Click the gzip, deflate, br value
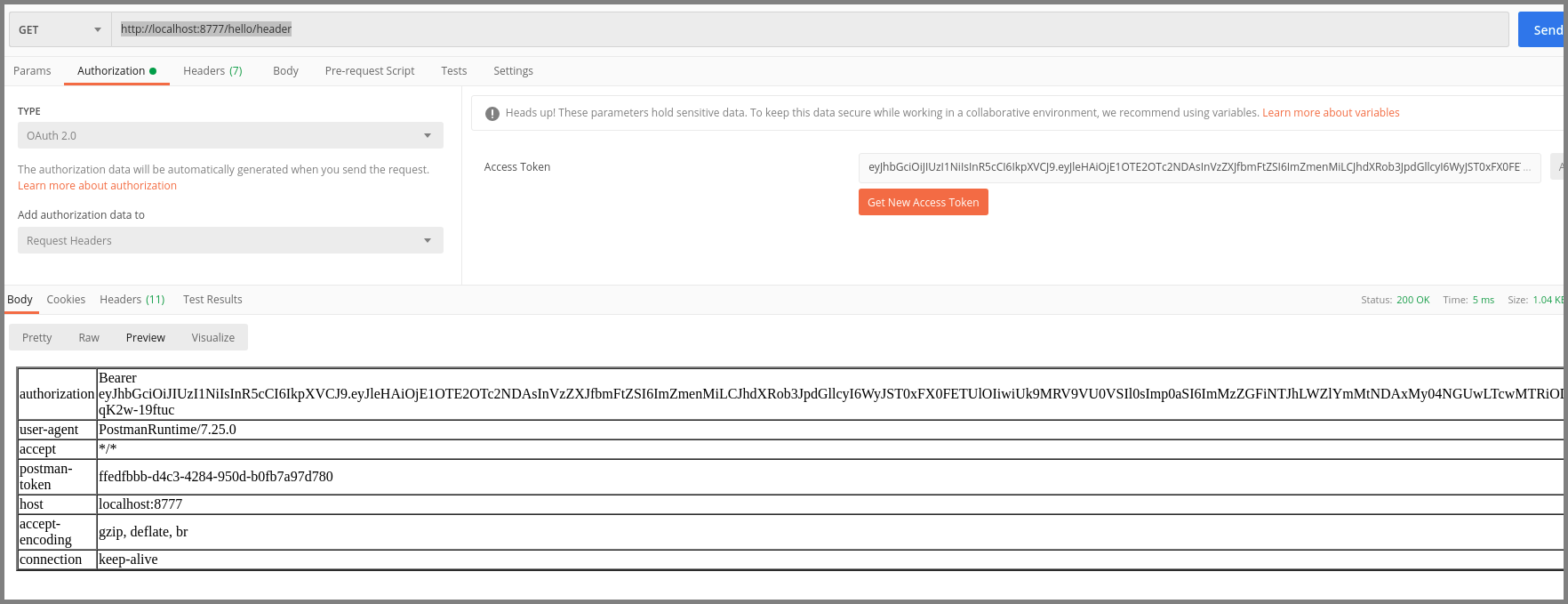The height and width of the screenshot is (604, 1568). 143,532
